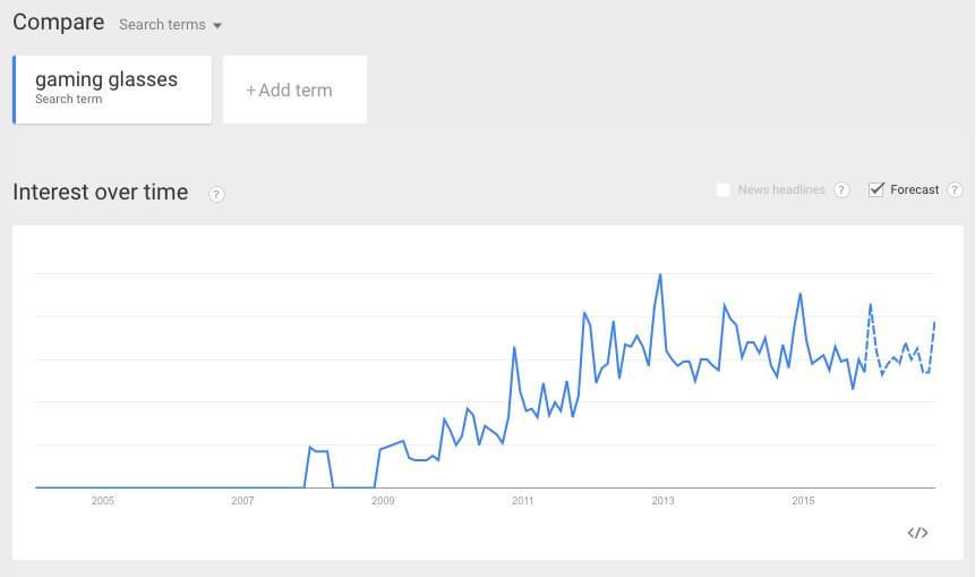Click the 2011 label on the time axis
Image resolution: width=977 pixels, height=577 pixels.
pyautogui.click(x=523, y=500)
